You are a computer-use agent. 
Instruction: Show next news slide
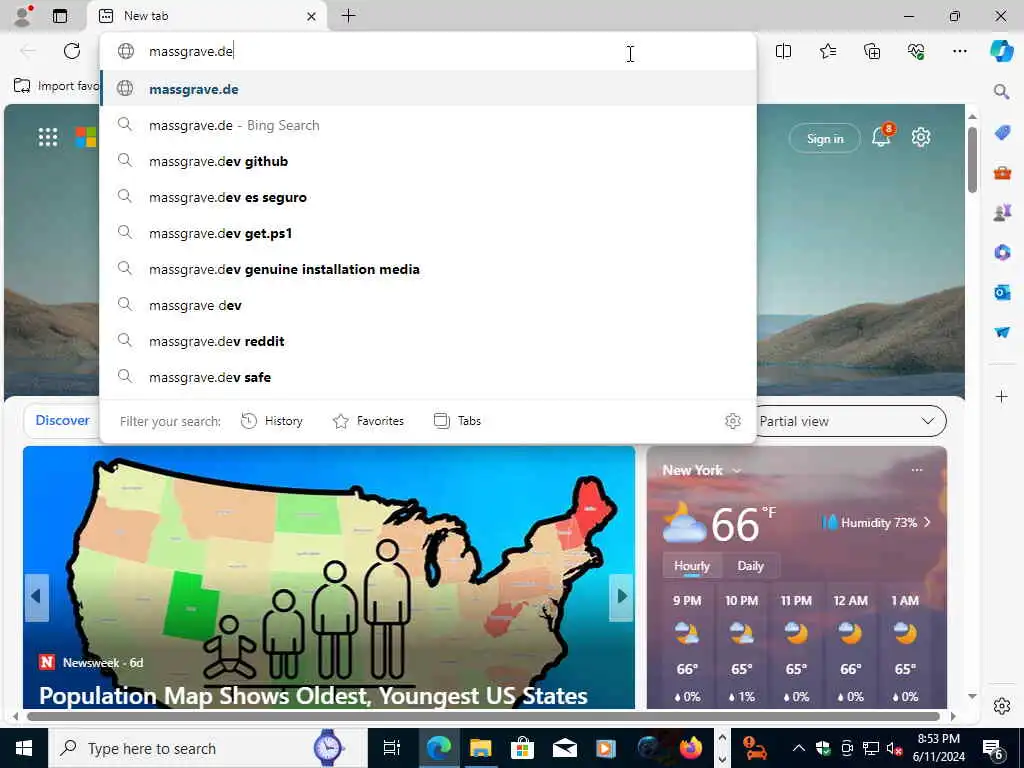coord(621,597)
